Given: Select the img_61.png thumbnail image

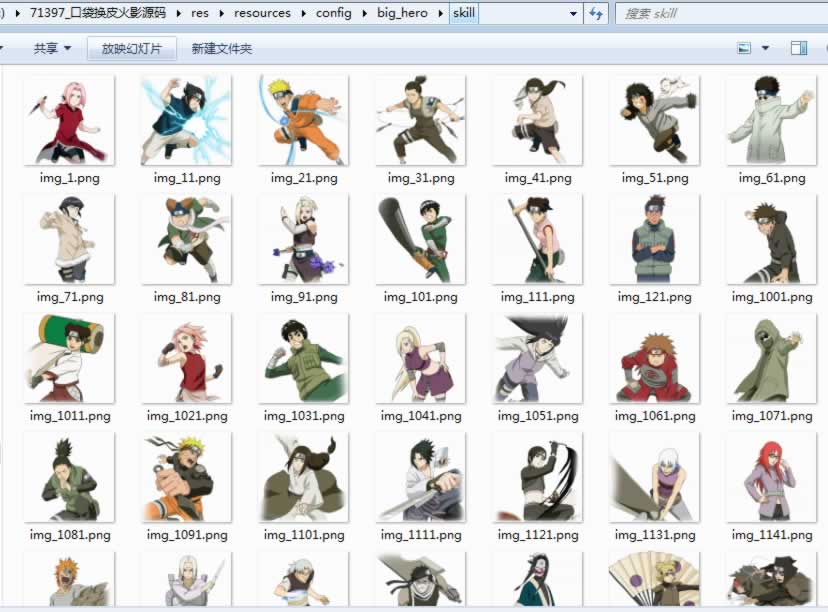Looking at the screenshot, I should [771, 120].
